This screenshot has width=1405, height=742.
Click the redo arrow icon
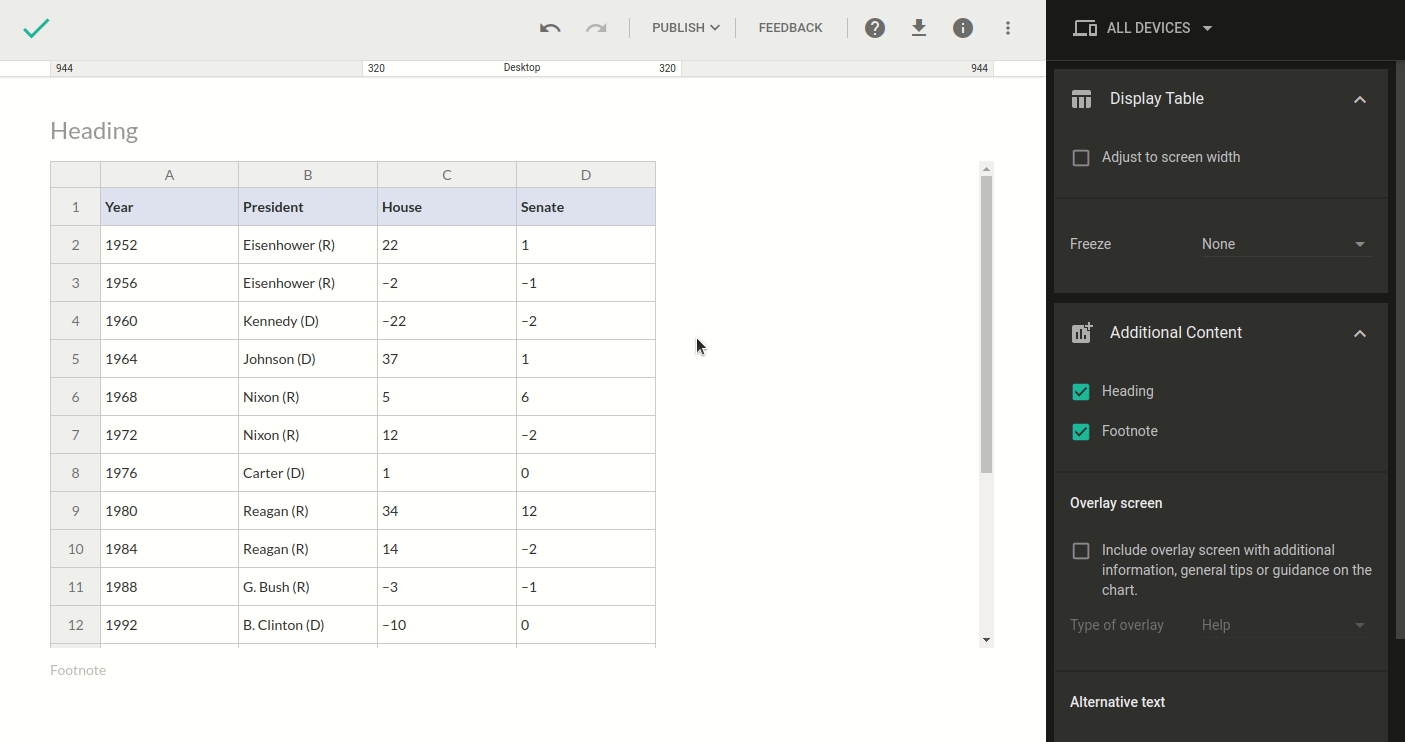(596, 28)
